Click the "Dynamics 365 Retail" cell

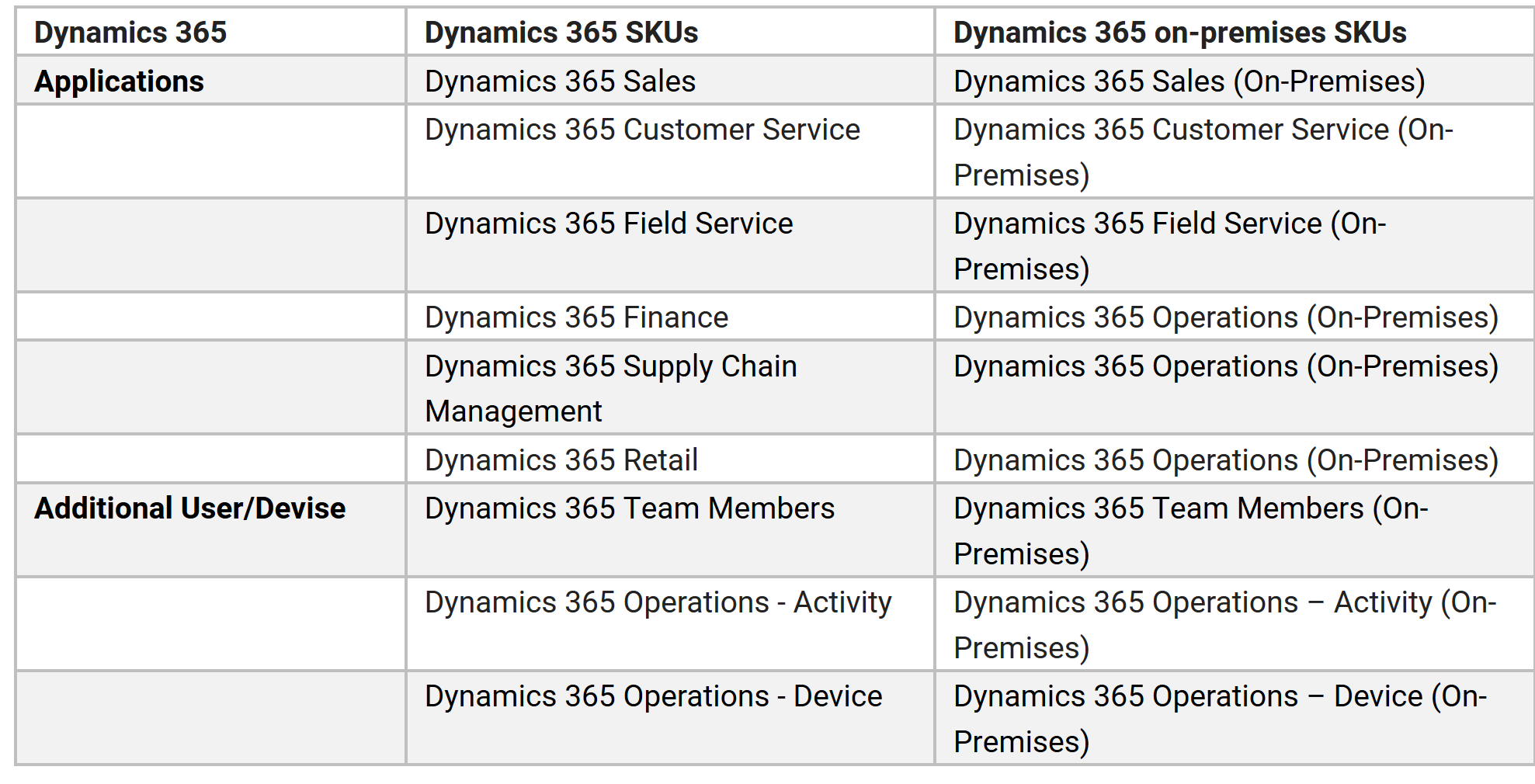(561, 460)
